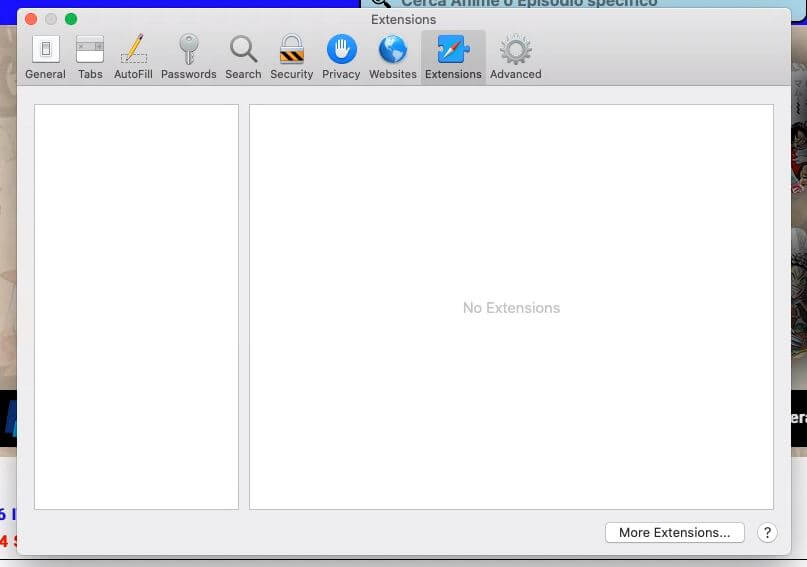Viewport: 807px width, 567px height.
Task: Click the webpage search magnifier icon behind window
Action: point(381,3)
